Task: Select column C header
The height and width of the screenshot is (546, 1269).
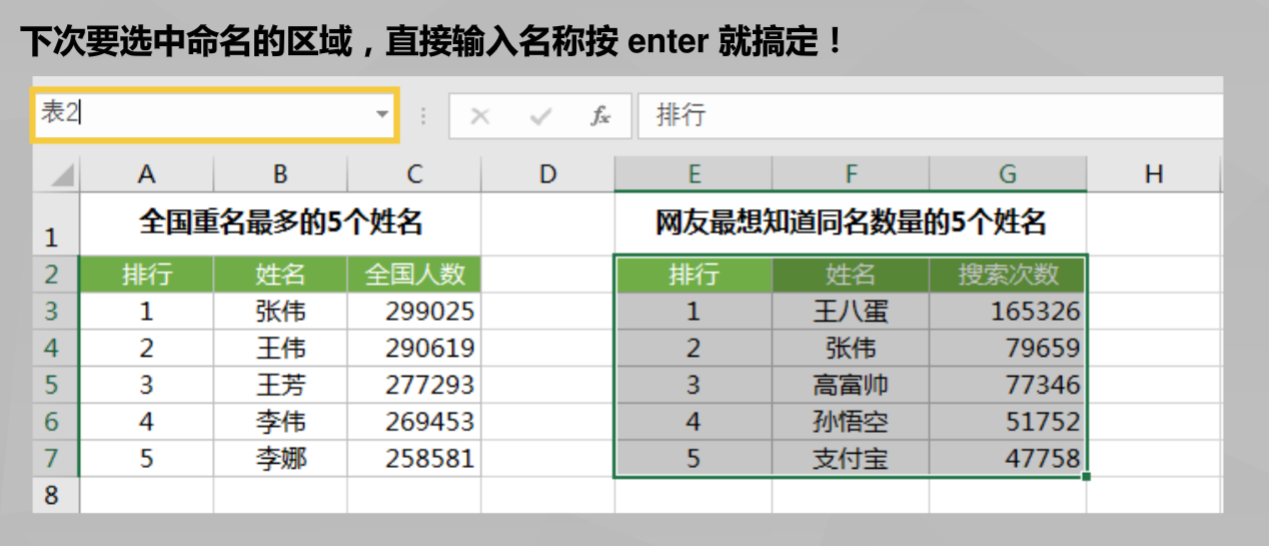Action: click(414, 174)
